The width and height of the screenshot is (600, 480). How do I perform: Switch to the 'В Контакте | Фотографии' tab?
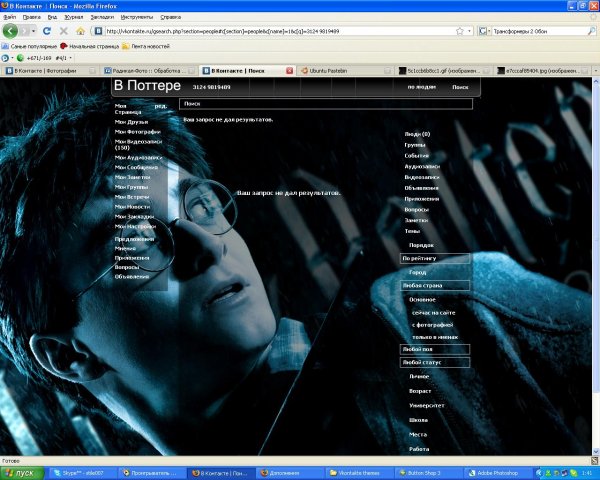50,71
